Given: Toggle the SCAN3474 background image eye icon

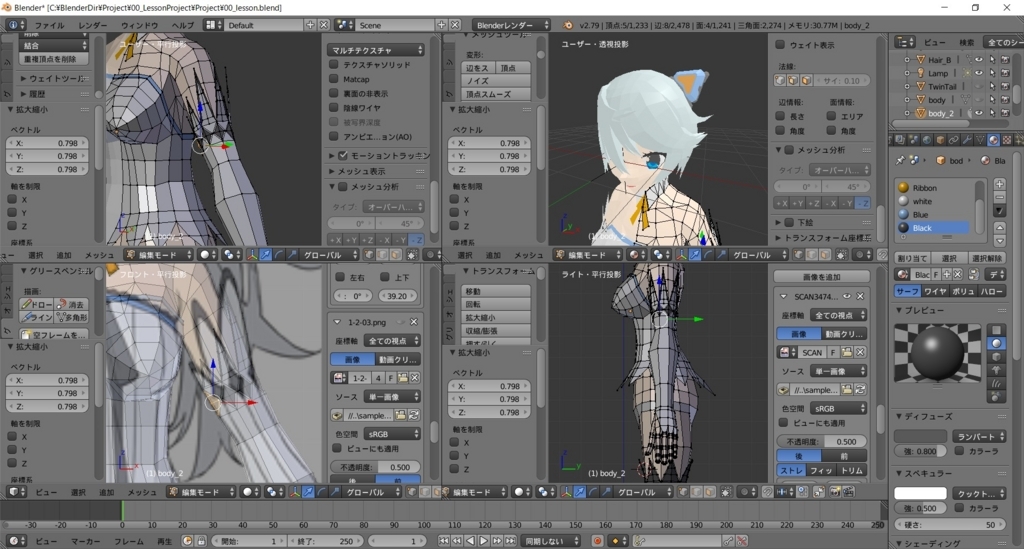Looking at the screenshot, I should click(847, 296).
